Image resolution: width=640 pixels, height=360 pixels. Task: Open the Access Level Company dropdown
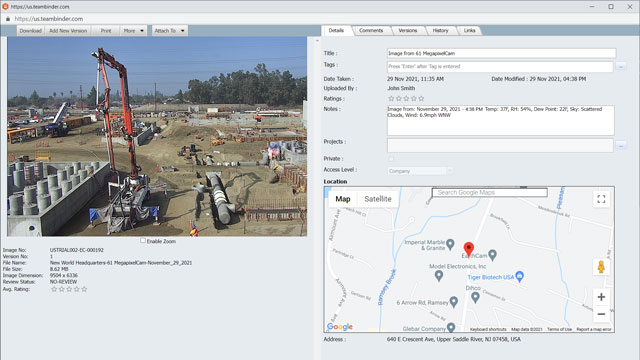pos(420,171)
